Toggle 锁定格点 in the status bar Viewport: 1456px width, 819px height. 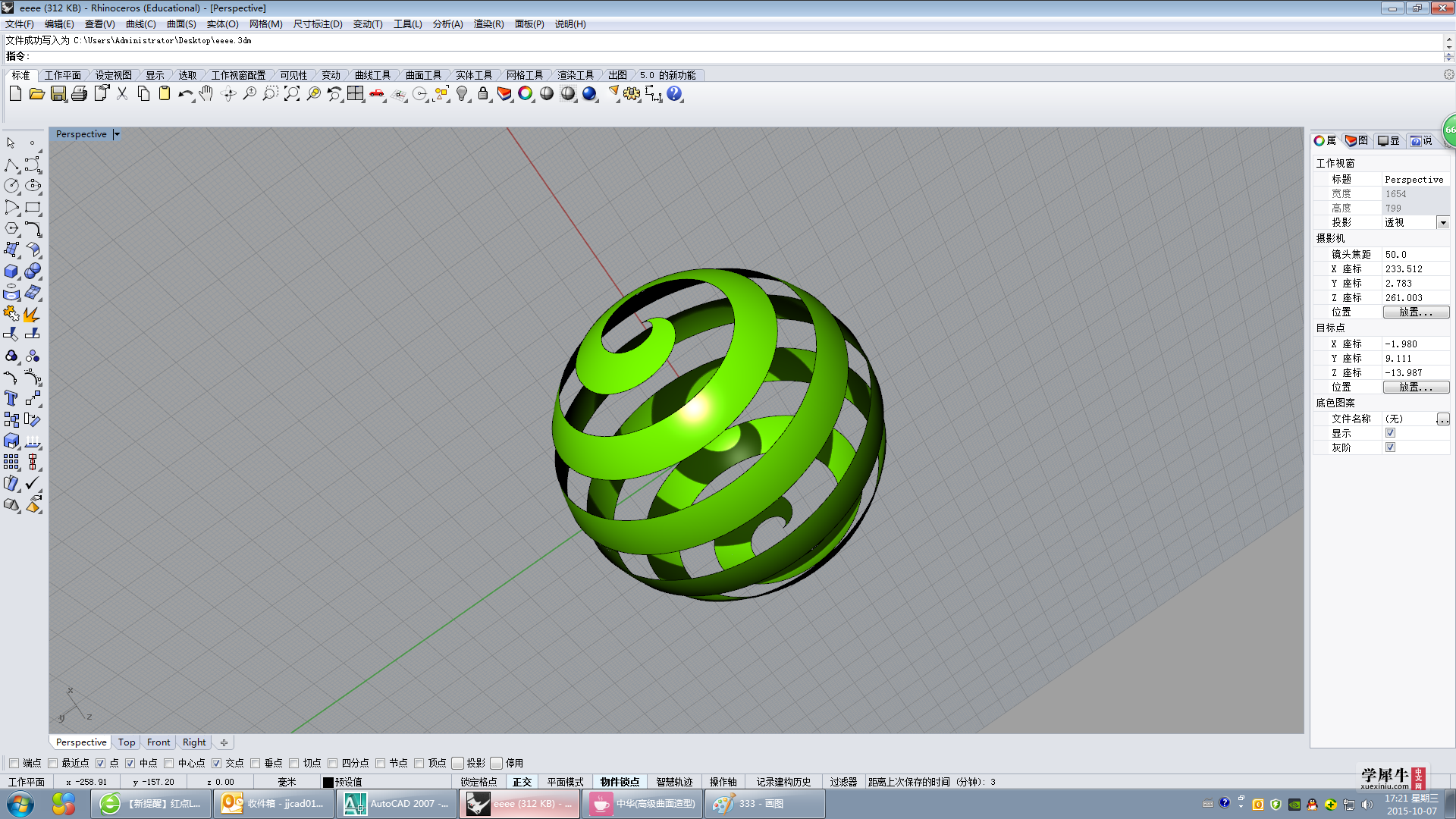point(479,782)
